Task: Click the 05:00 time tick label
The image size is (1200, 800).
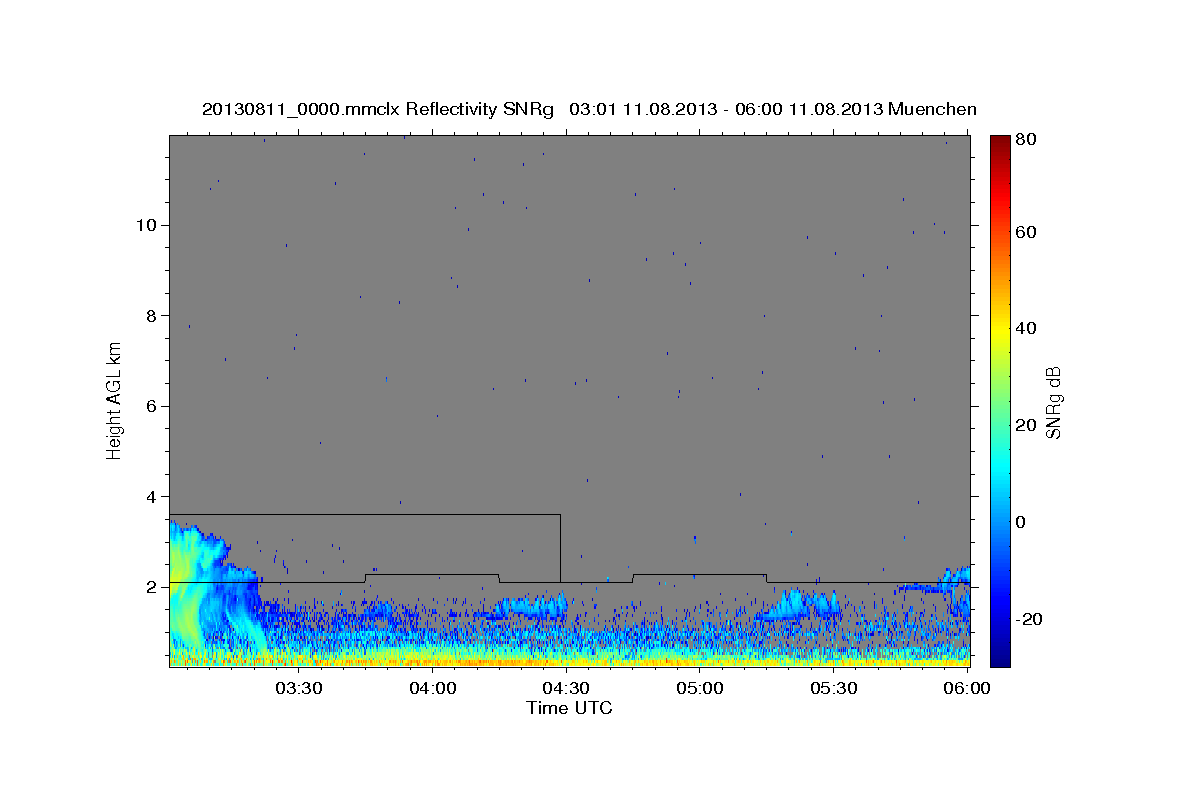Action: pyautogui.click(x=699, y=689)
